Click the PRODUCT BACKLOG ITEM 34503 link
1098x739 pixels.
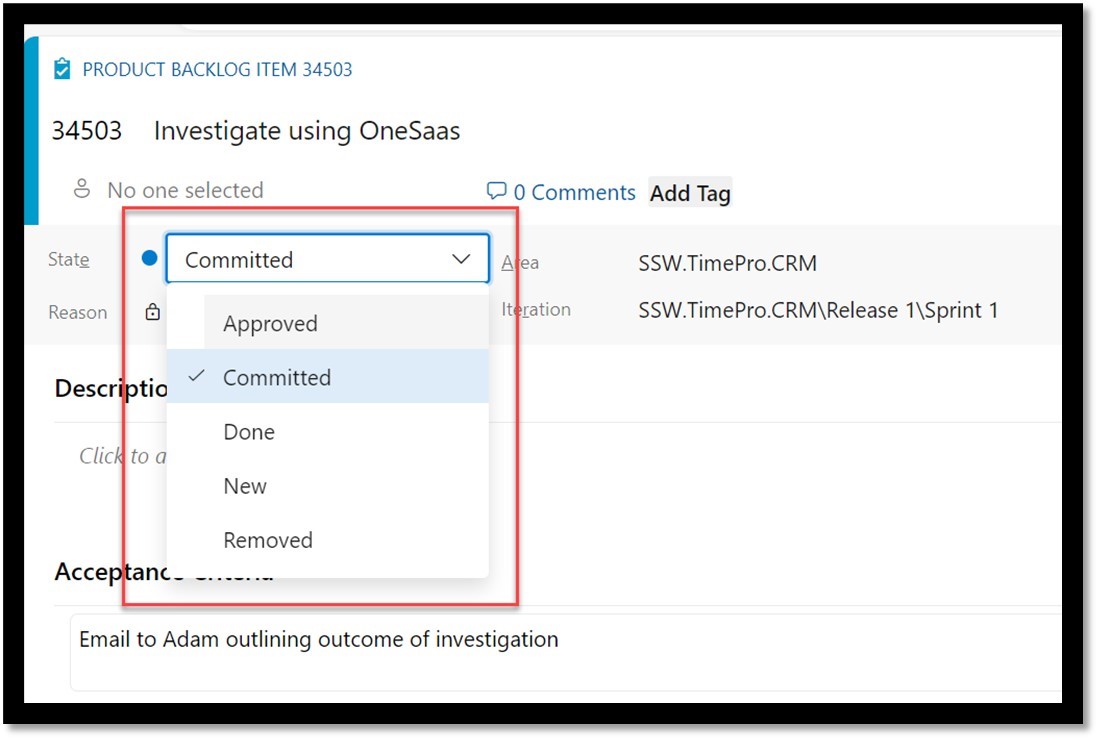pos(217,70)
